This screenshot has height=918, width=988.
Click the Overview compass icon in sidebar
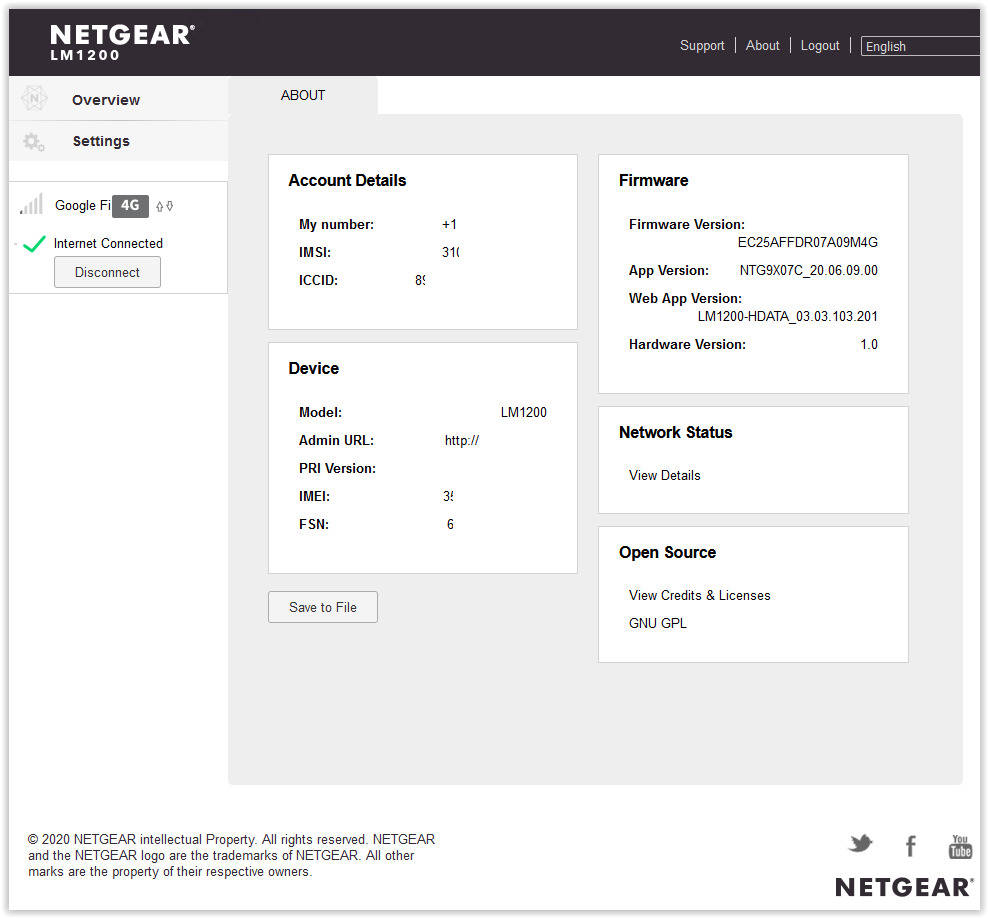pos(34,99)
